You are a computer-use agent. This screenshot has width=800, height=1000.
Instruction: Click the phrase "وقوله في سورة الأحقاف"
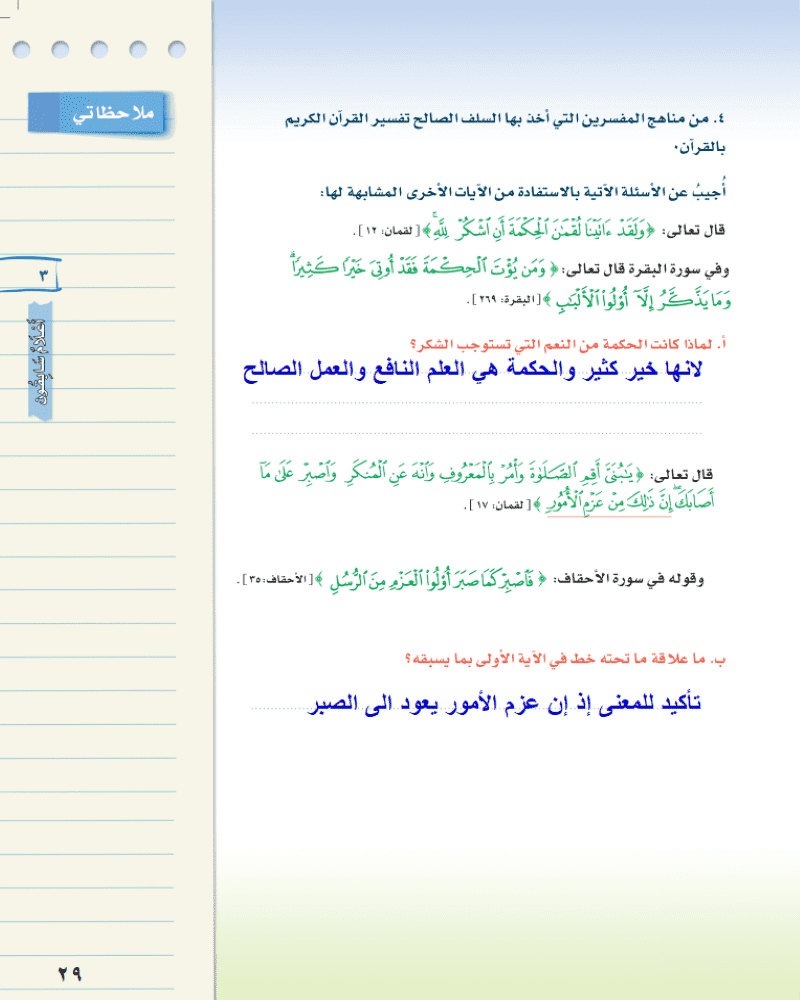pyautogui.click(x=628, y=579)
